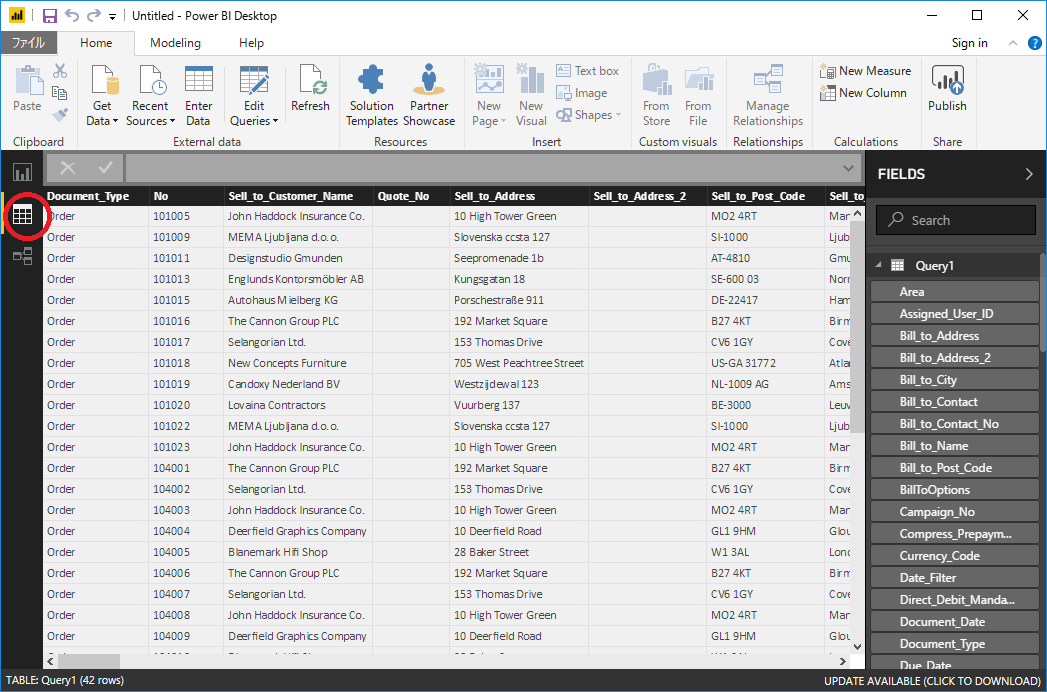Collapse the FIELDS pane arrow
This screenshot has height=692, width=1047.
[1028, 174]
